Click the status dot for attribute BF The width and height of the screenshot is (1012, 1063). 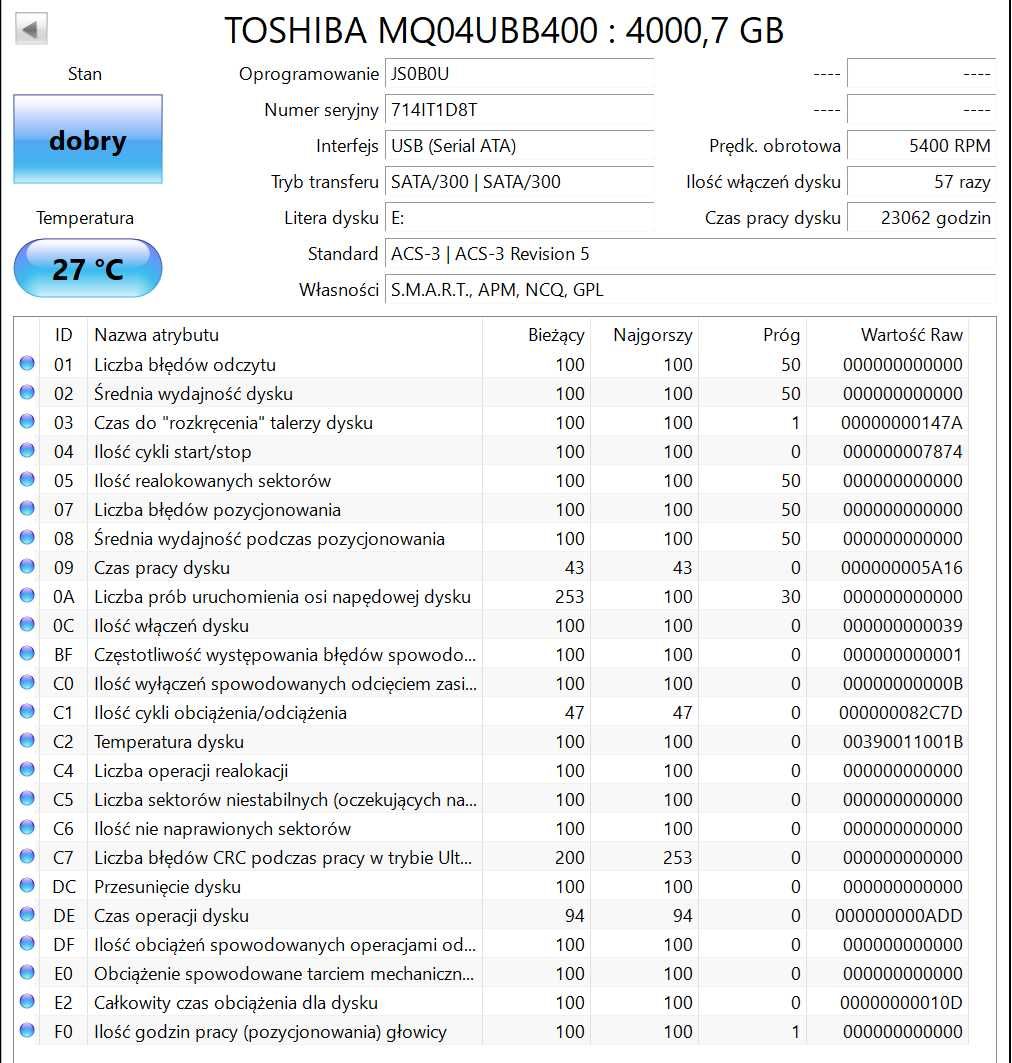[x=27, y=654]
